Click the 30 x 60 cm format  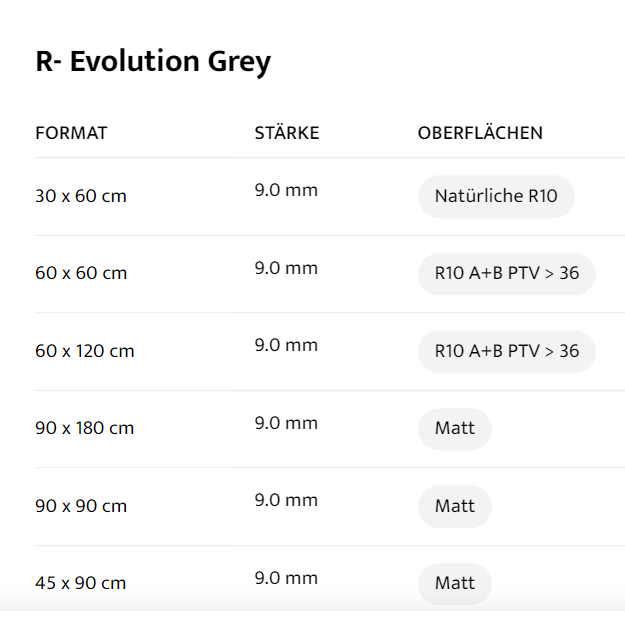81,196
